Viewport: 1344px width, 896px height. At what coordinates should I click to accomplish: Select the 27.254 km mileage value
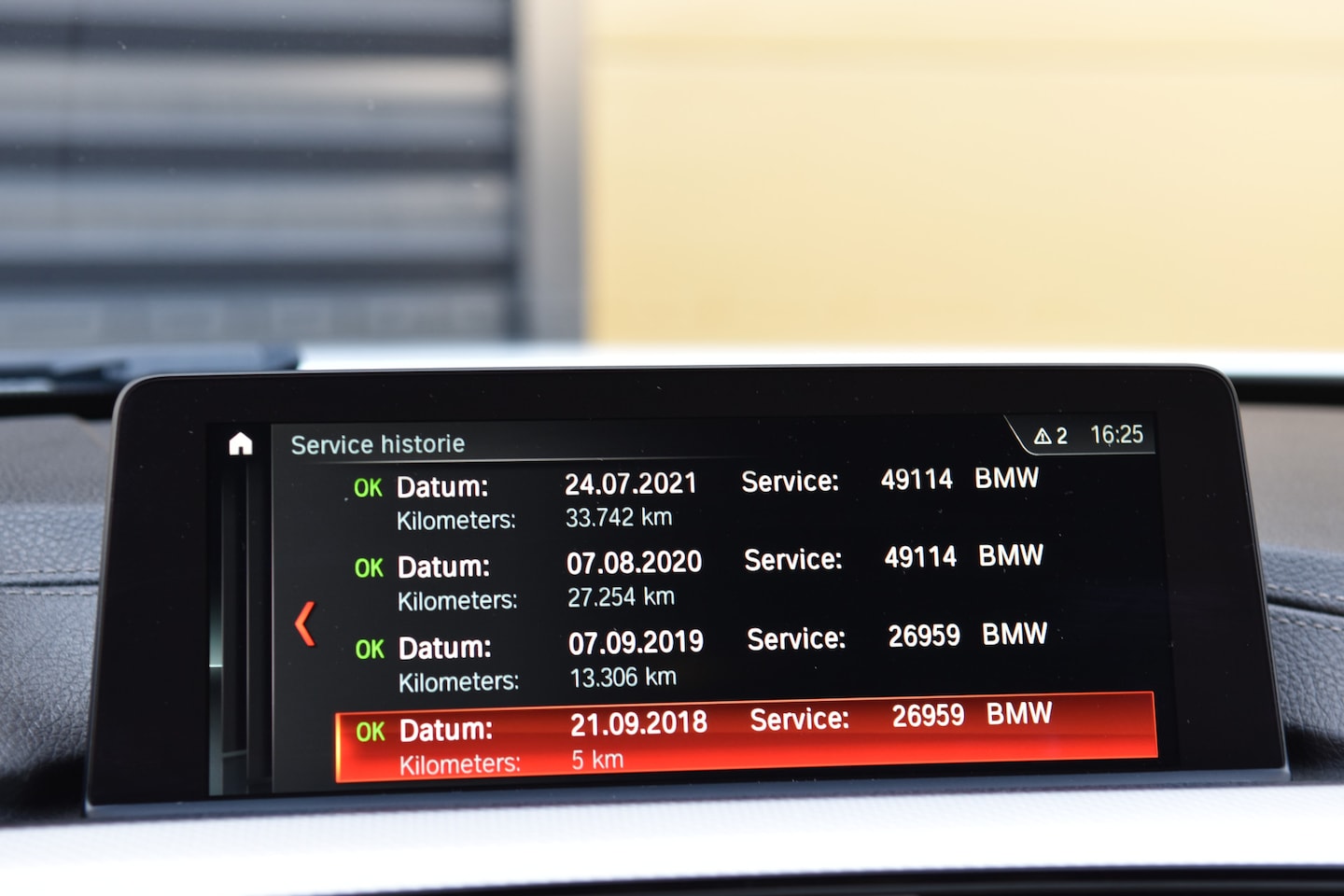click(621, 596)
